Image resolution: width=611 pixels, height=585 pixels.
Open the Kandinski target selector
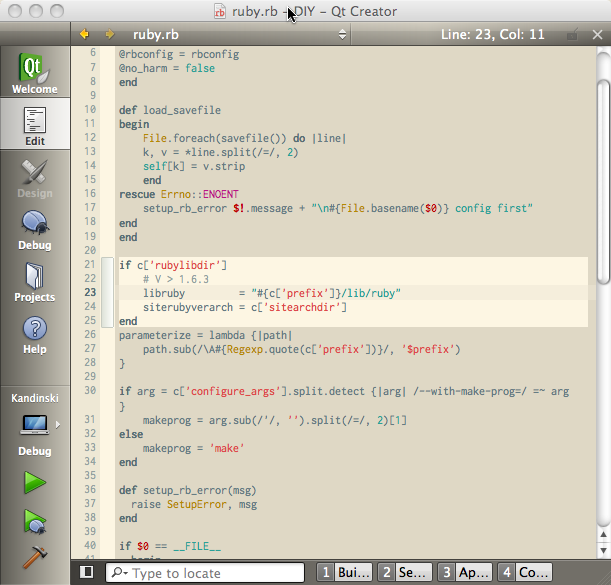tap(35, 425)
